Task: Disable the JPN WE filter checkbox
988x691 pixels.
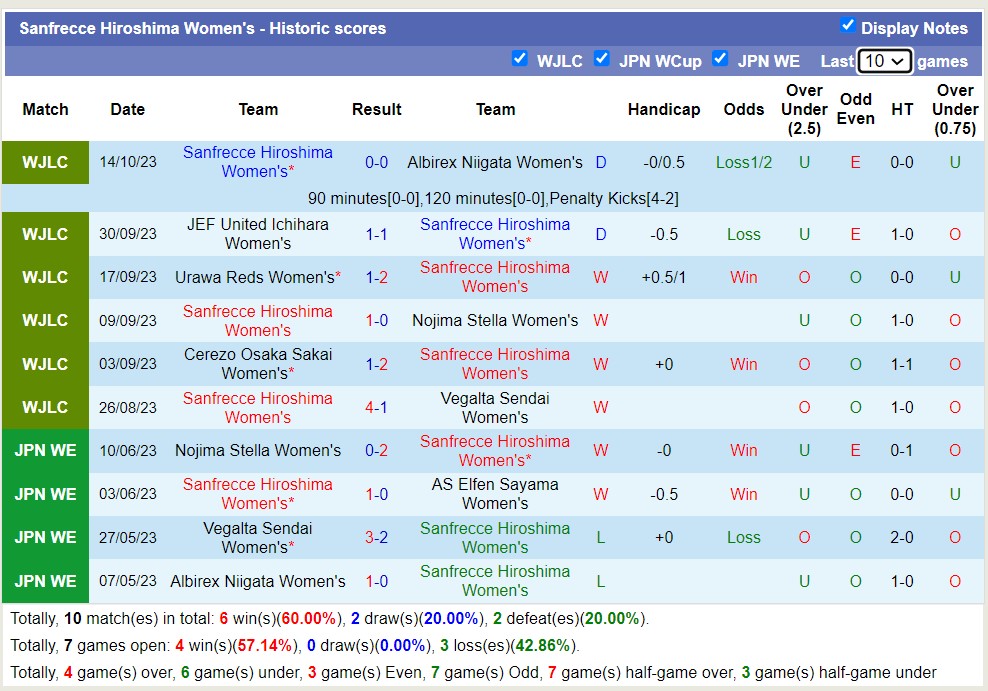Action: [720, 59]
